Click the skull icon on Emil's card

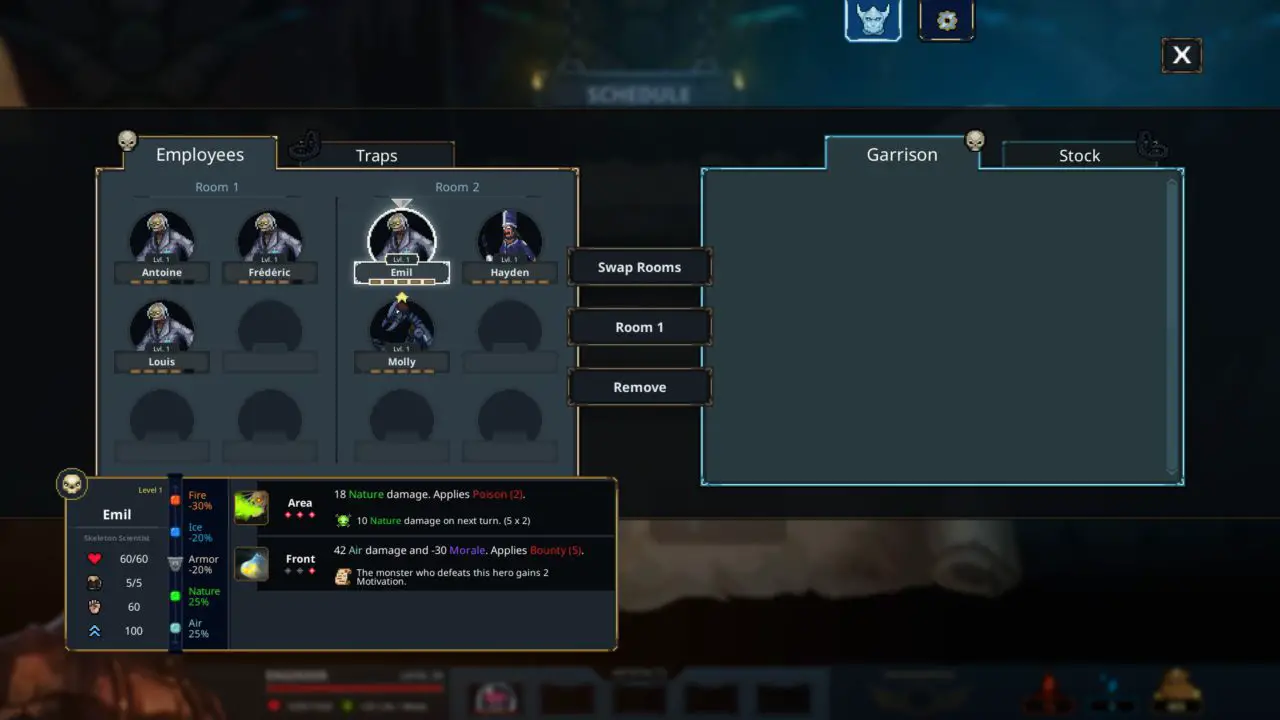point(72,485)
